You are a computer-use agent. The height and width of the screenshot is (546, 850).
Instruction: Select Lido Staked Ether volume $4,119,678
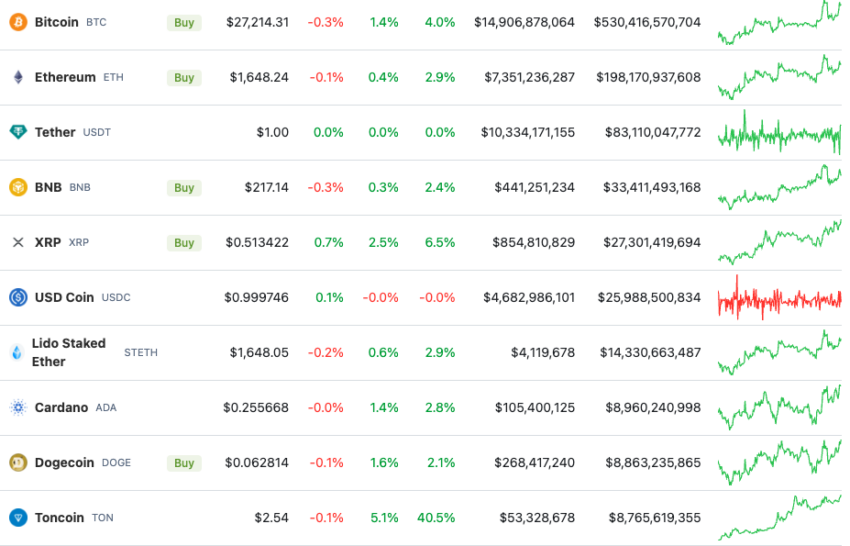(x=543, y=352)
